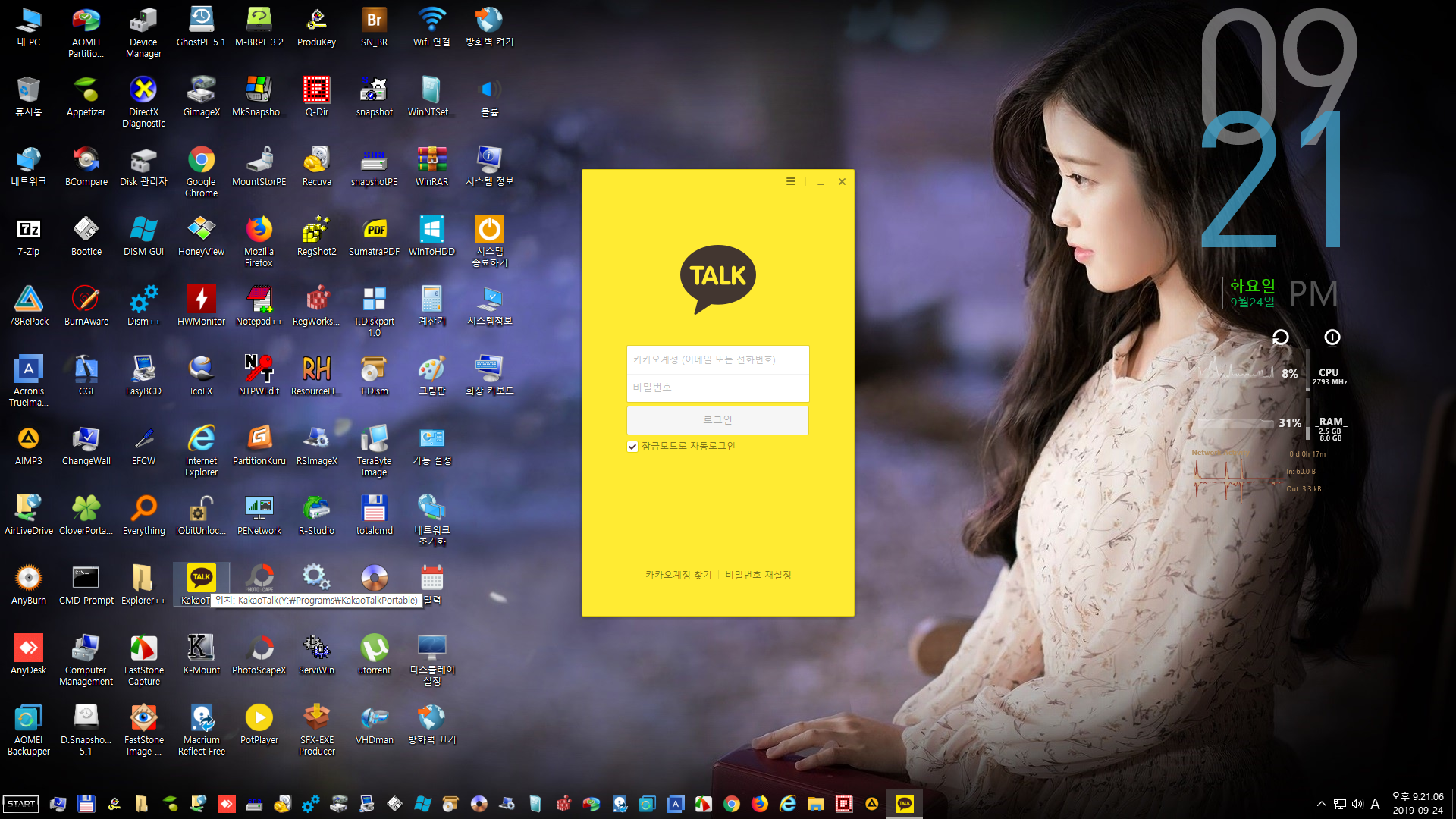Open Everything search tool icon
1456x819 pixels.
point(143,515)
